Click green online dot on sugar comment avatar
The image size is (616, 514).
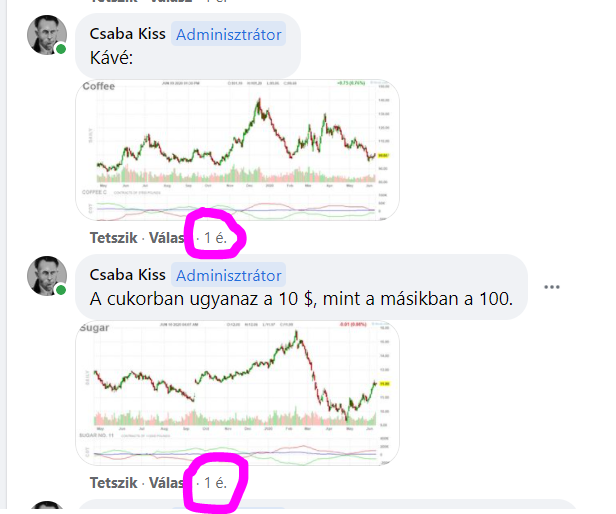coord(61,290)
